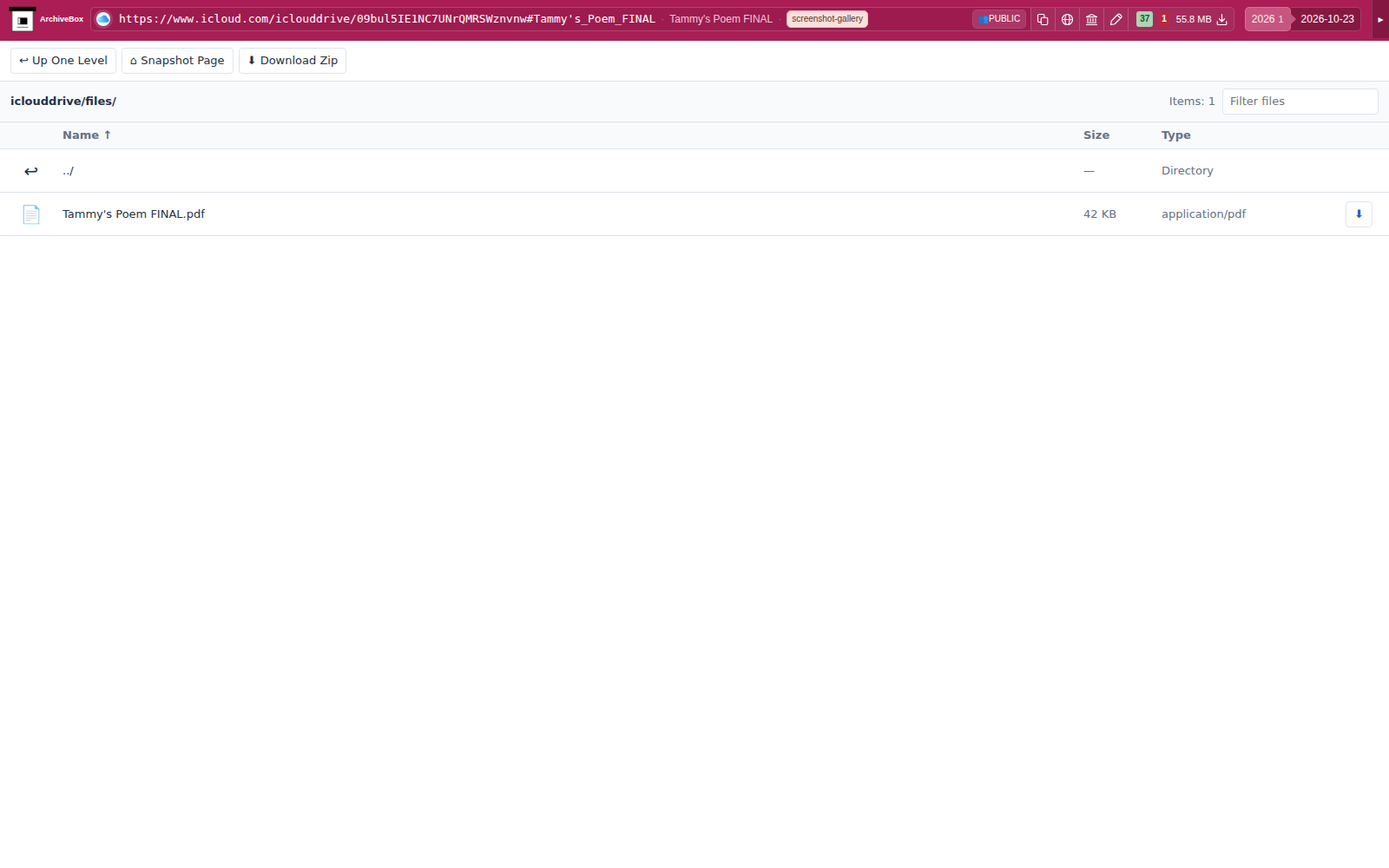Select the screenshot-gallery tag
1389x868 pixels.
tap(827, 19)
